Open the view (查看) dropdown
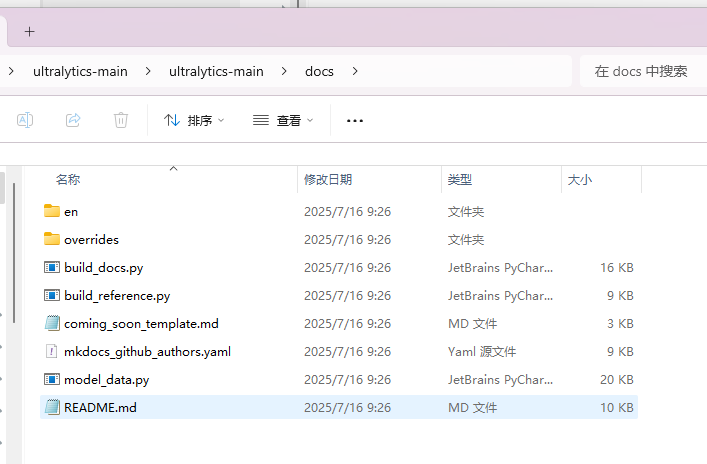707x464 pixels. coord(283,120)
